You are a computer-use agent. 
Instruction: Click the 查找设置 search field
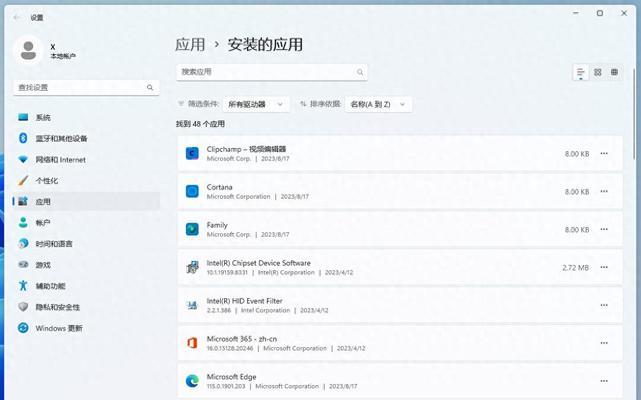click(x=86, y=88)
